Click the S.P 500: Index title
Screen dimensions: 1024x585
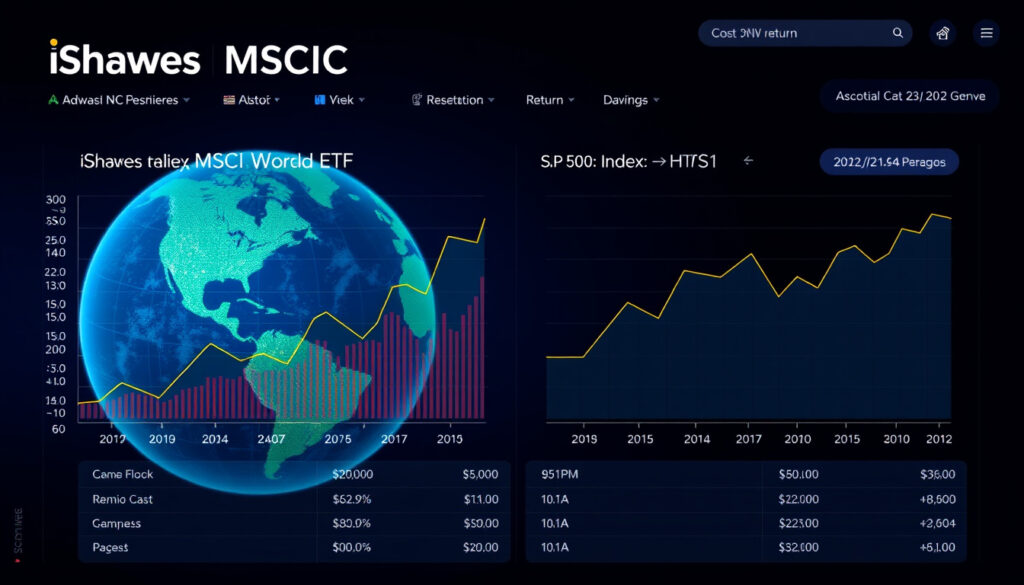(593, 161)
